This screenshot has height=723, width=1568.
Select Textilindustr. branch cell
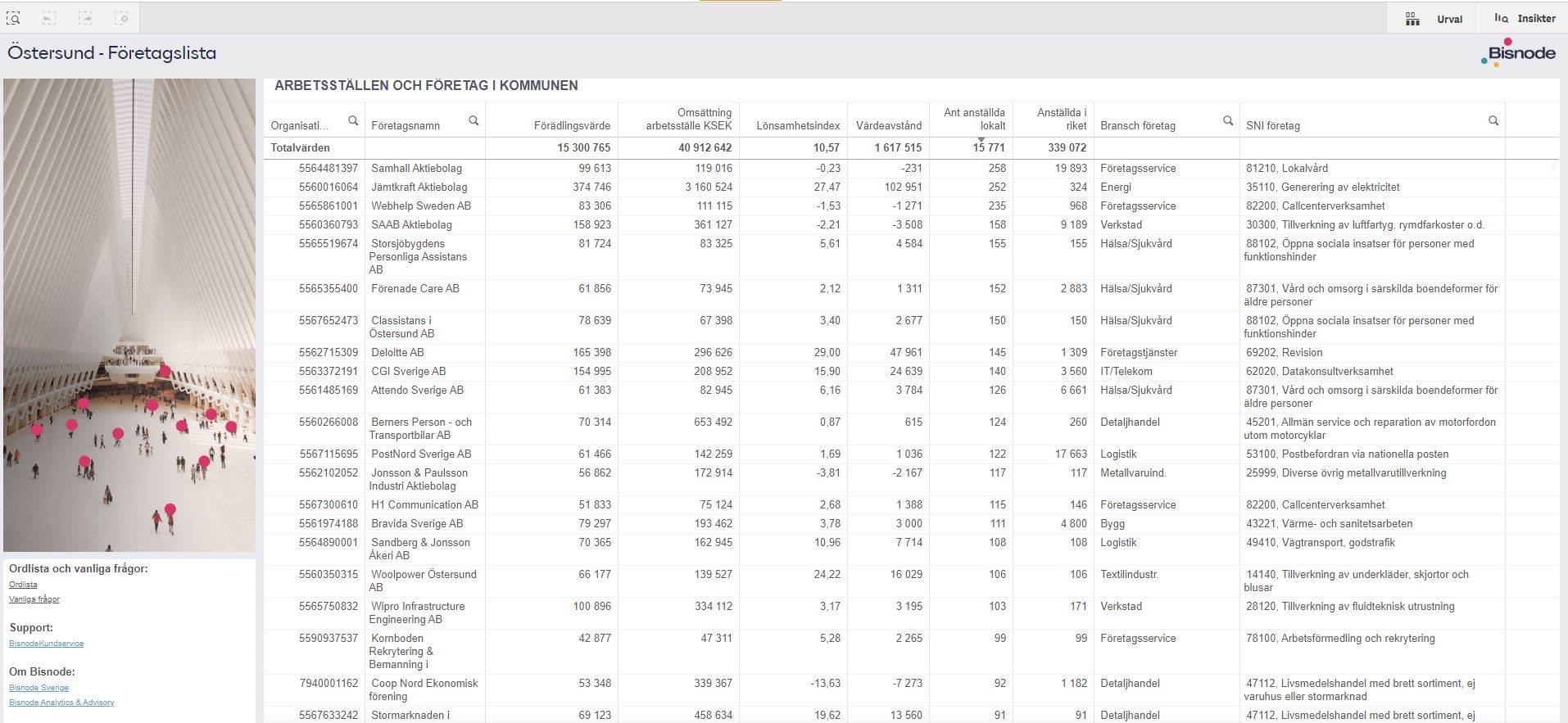1130,574
